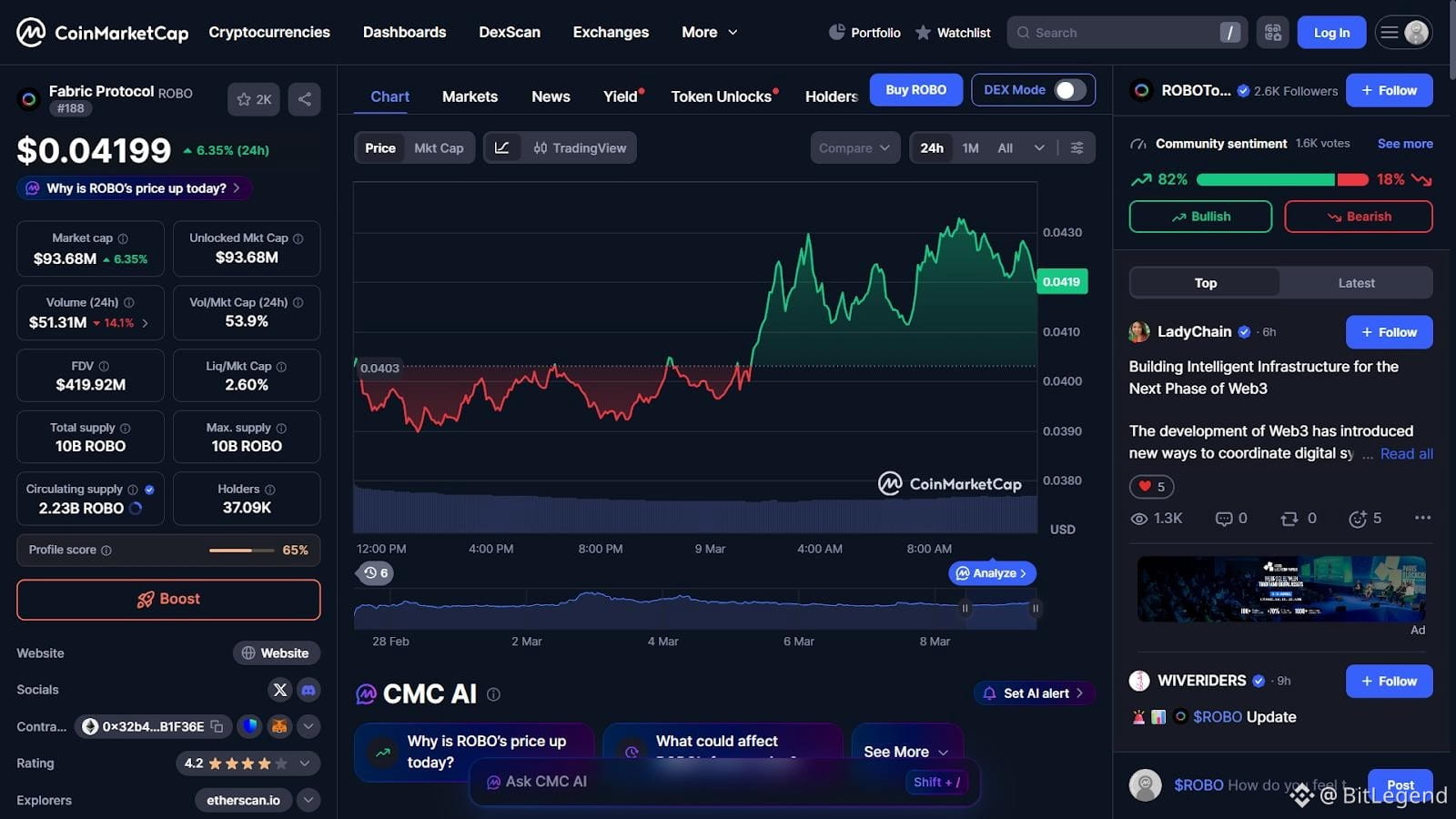Select the 24h chart range
The image size is (1456, 819).
[932, 147]
